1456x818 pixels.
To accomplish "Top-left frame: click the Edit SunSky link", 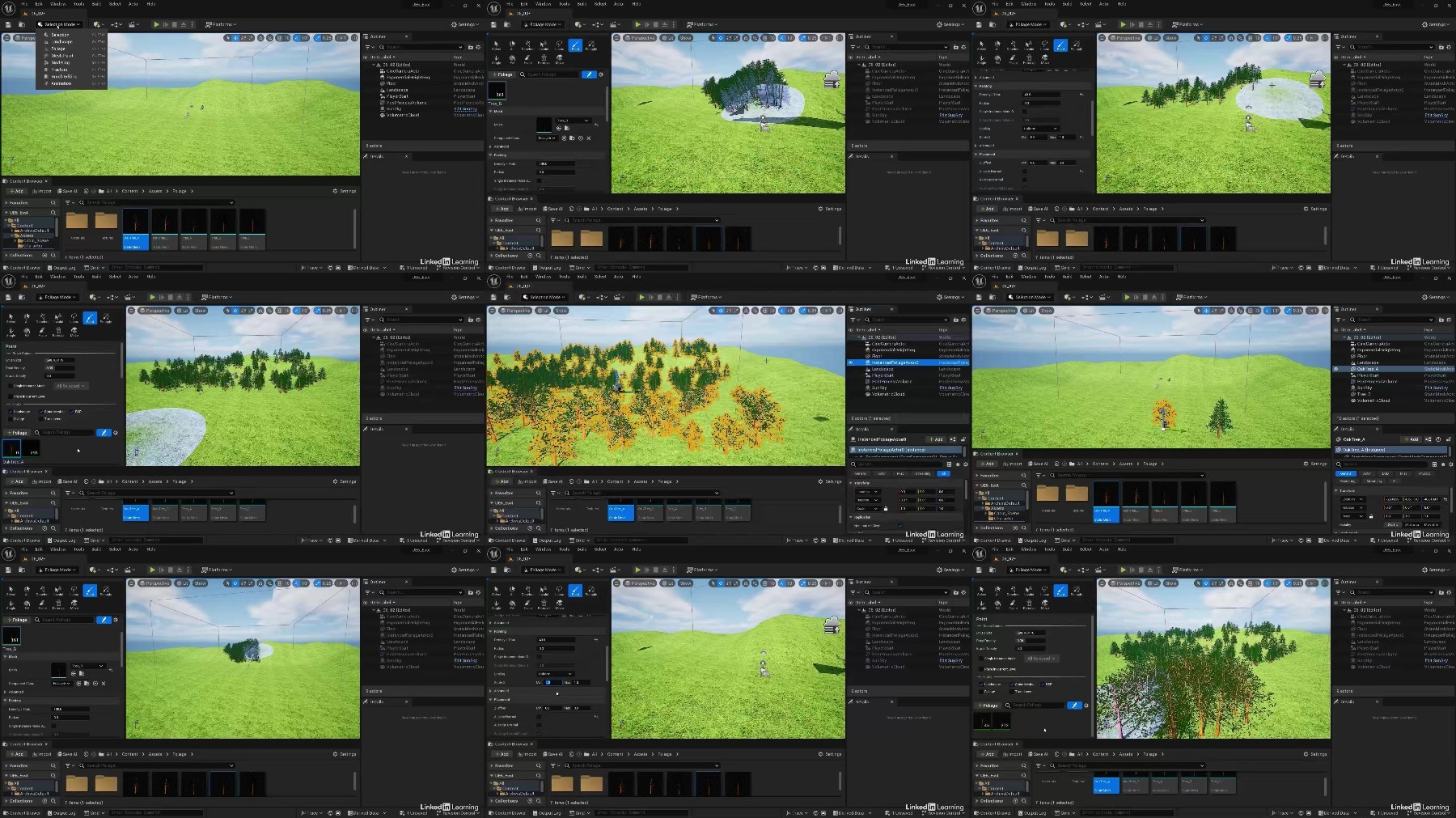I will coord(465,109).
